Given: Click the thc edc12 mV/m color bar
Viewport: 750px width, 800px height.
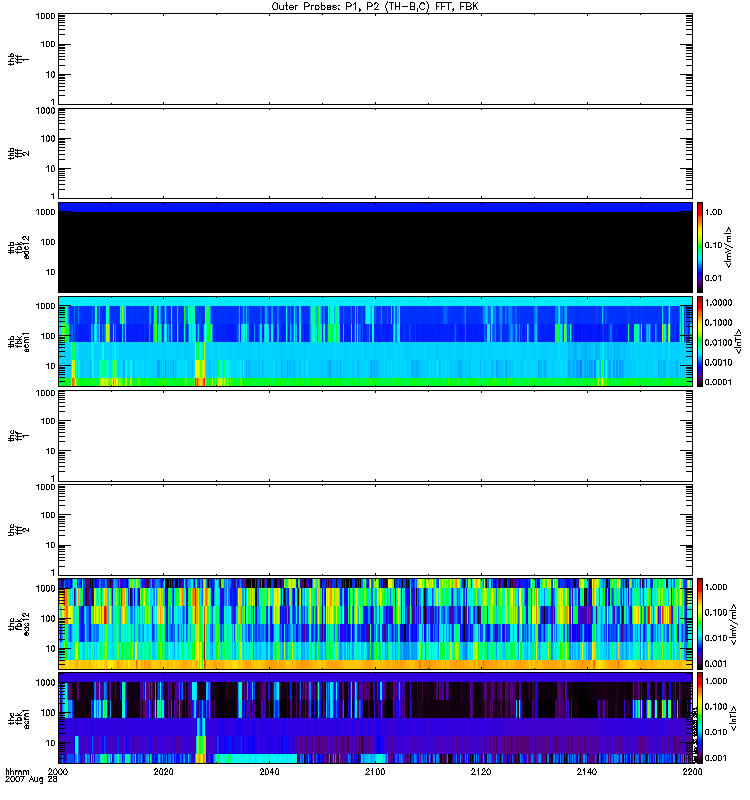Looking at the screenshot, I should click(x=701, y=623).
